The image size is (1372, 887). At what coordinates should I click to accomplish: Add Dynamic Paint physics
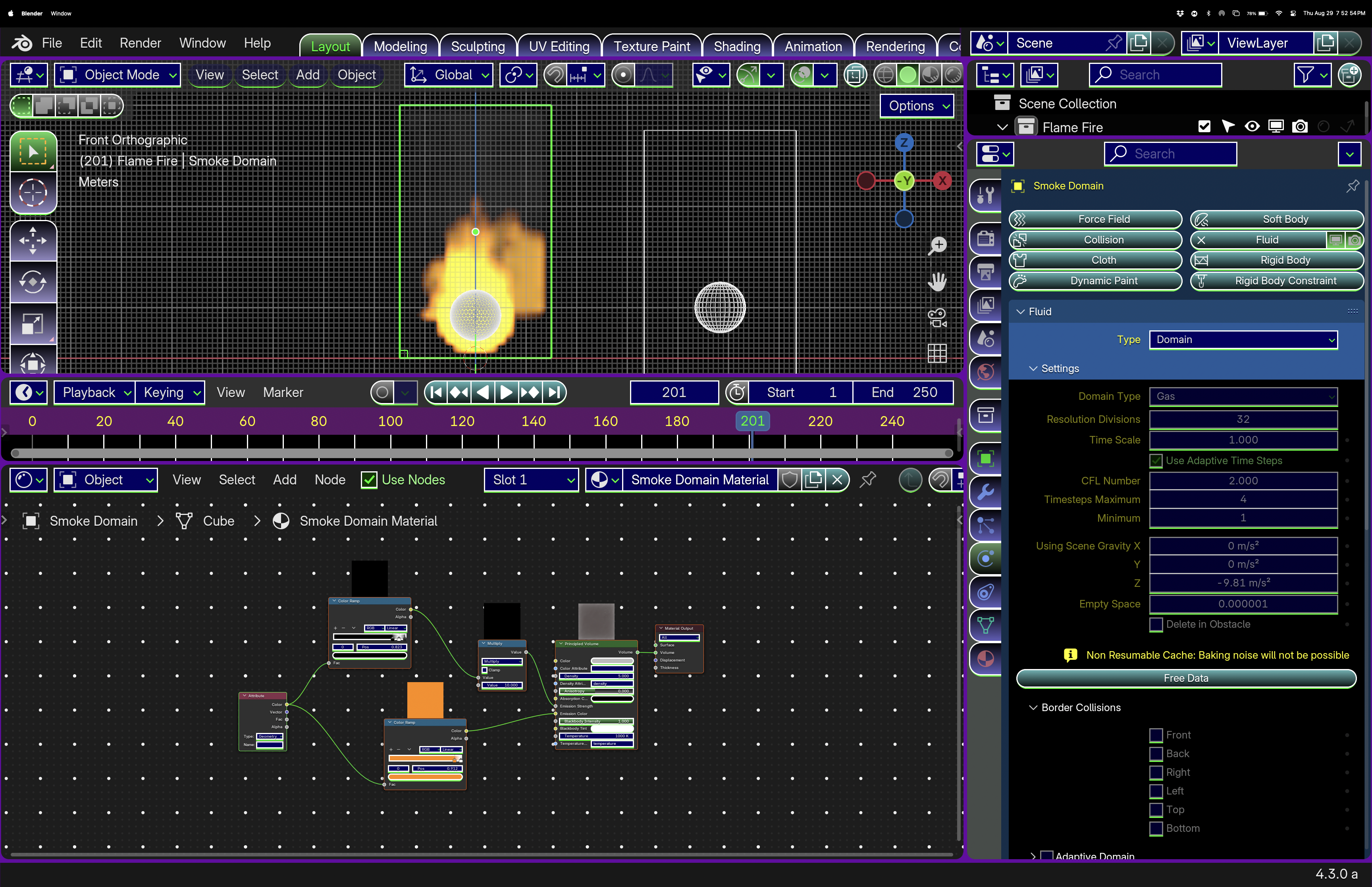(1095, 281)
